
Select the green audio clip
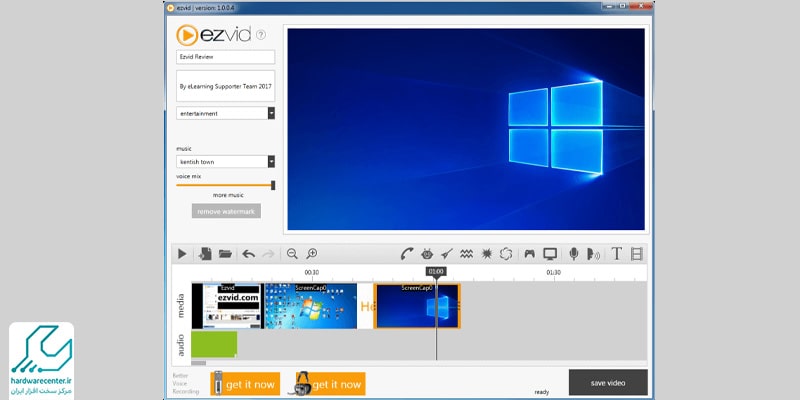click(x=214, y=344)
